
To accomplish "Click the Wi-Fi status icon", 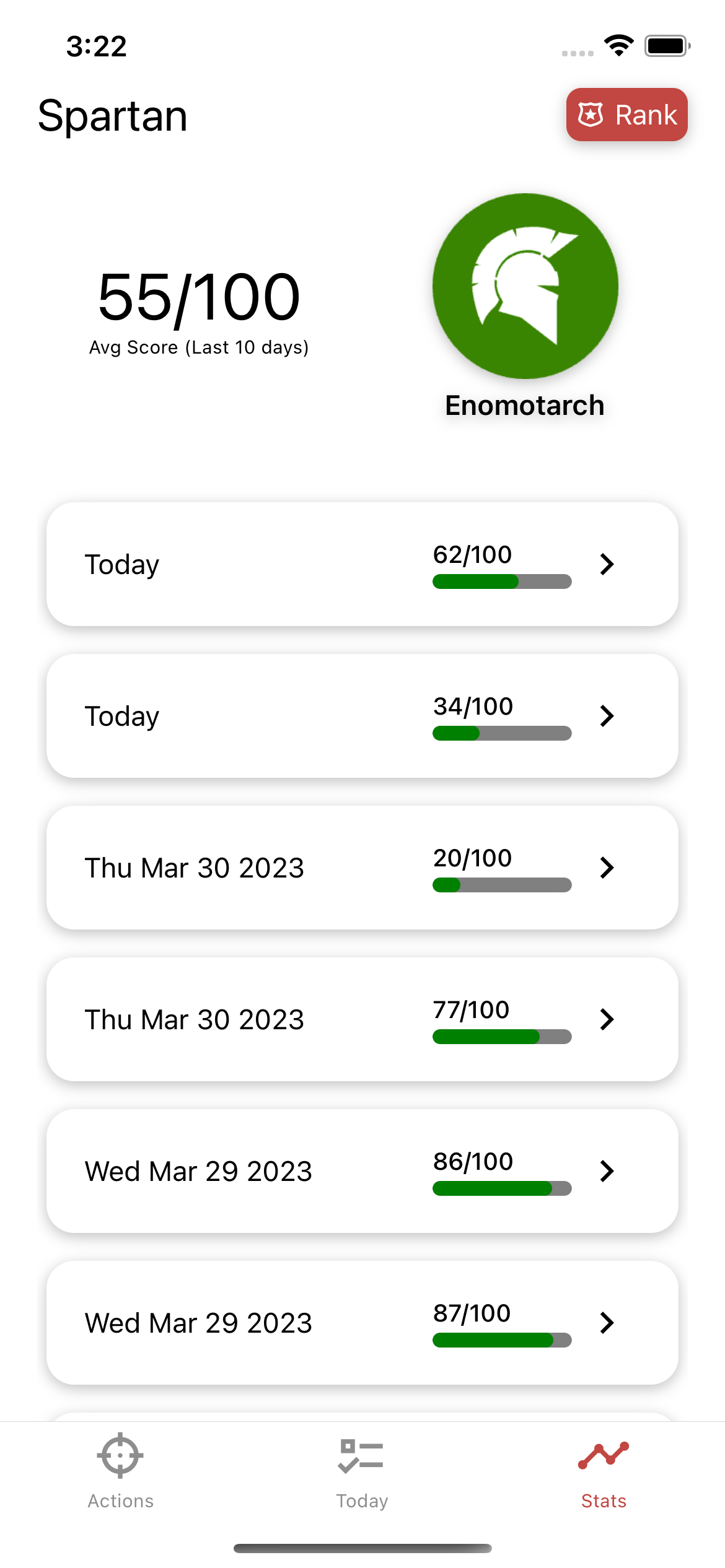I will coord(618,46).
